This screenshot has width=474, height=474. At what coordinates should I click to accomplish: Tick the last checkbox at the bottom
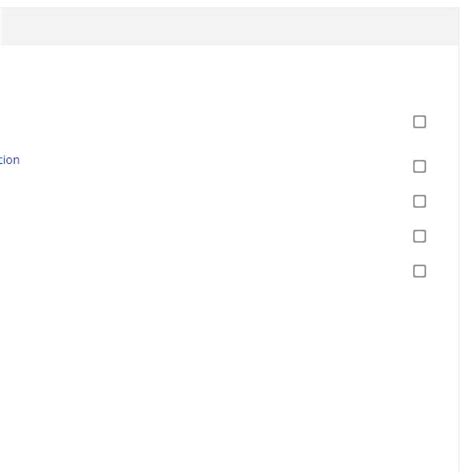[419, 271]
